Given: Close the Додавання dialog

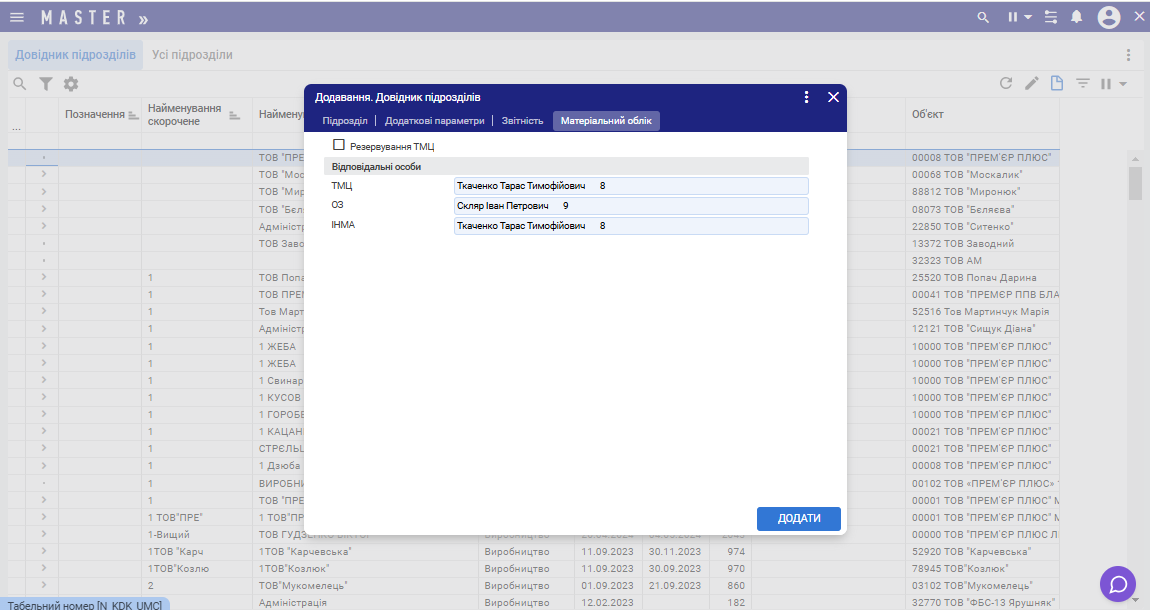Looking at the screenshot, I should pyautogui.click(x=833, y=97).
